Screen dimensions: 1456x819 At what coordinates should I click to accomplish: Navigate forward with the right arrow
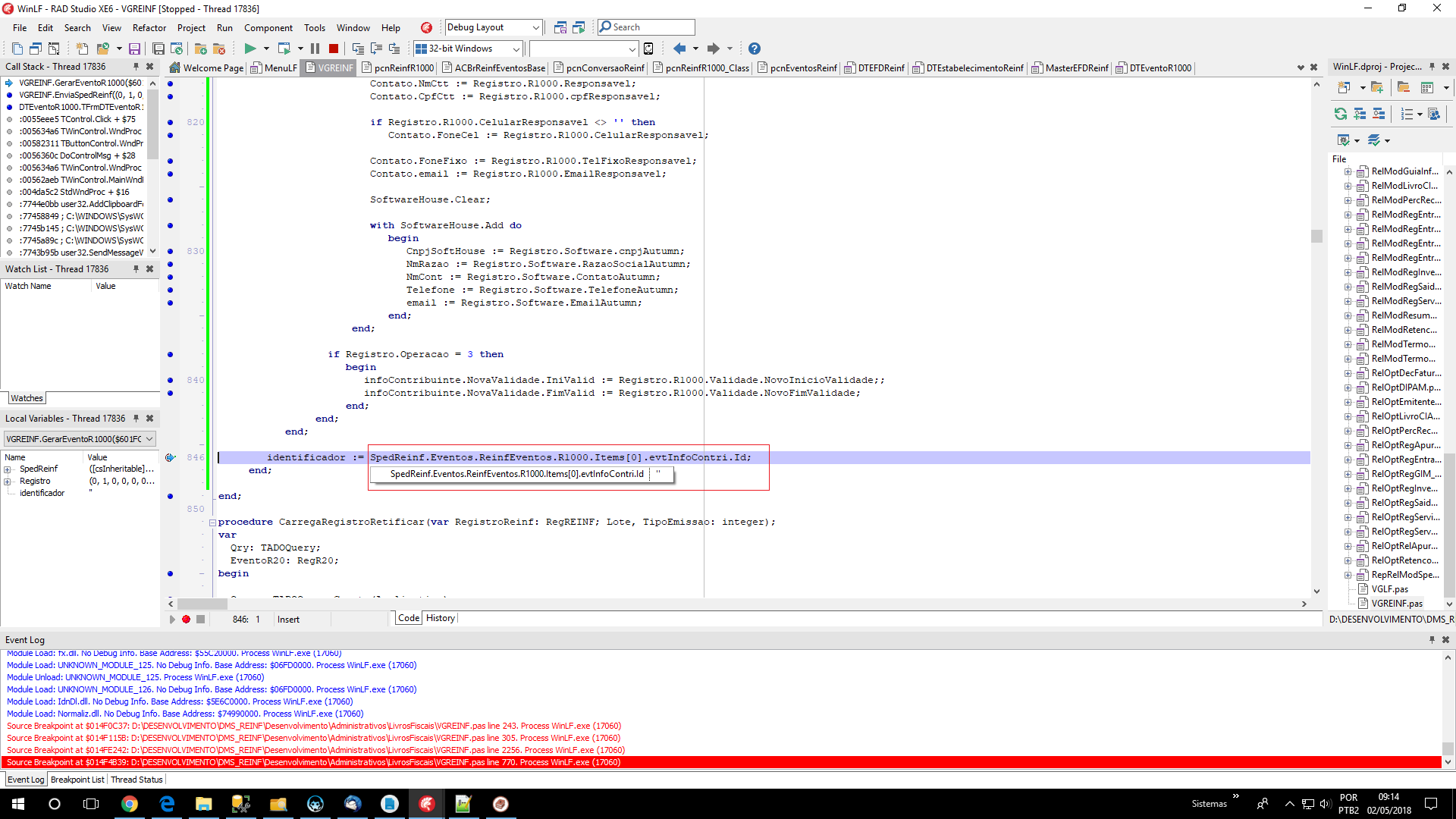pos(713,49)
